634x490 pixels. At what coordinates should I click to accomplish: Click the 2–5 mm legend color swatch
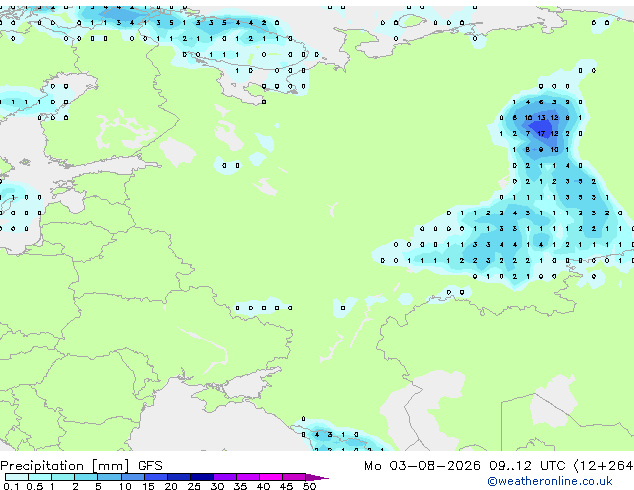click(86, 477)
